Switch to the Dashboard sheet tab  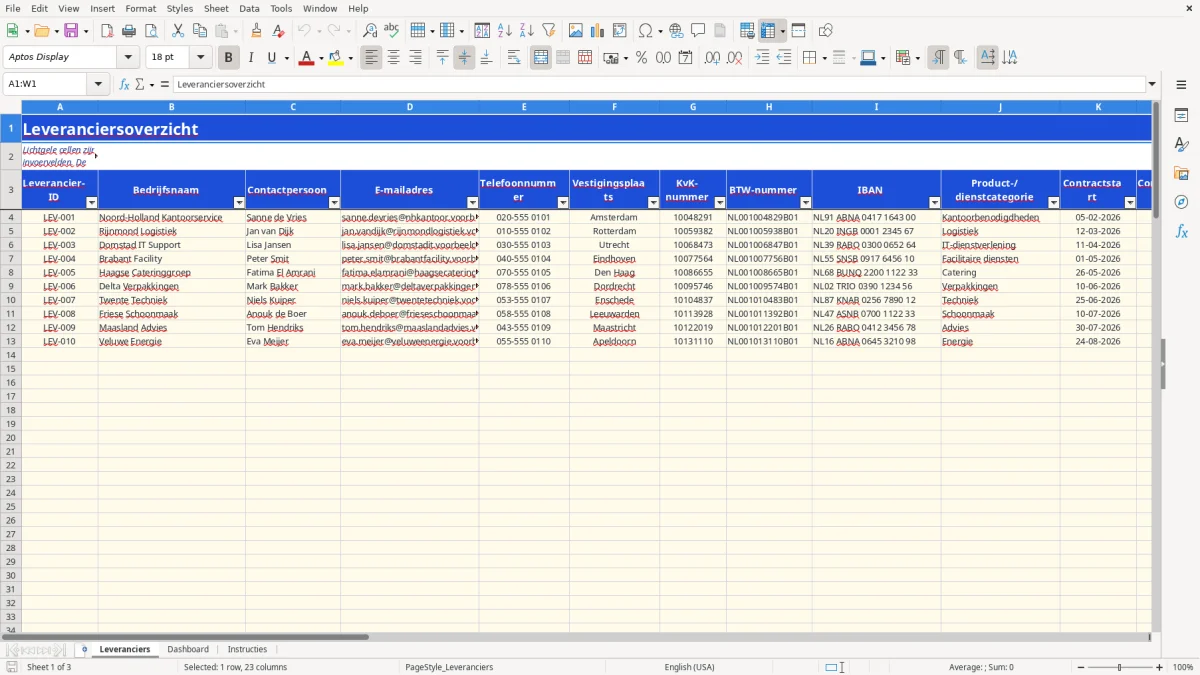coord(188,650)
